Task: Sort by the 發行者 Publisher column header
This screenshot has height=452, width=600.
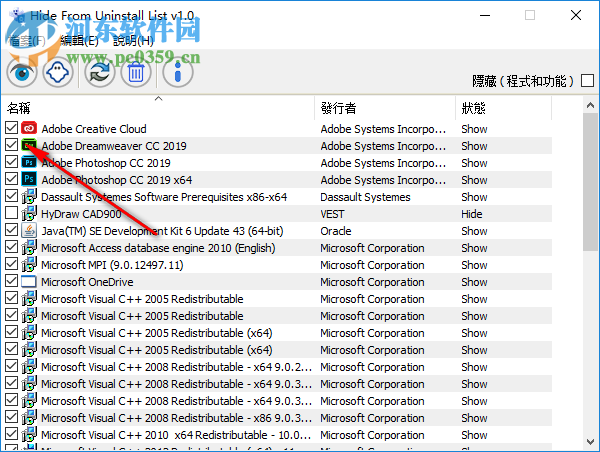Action: 385,108
